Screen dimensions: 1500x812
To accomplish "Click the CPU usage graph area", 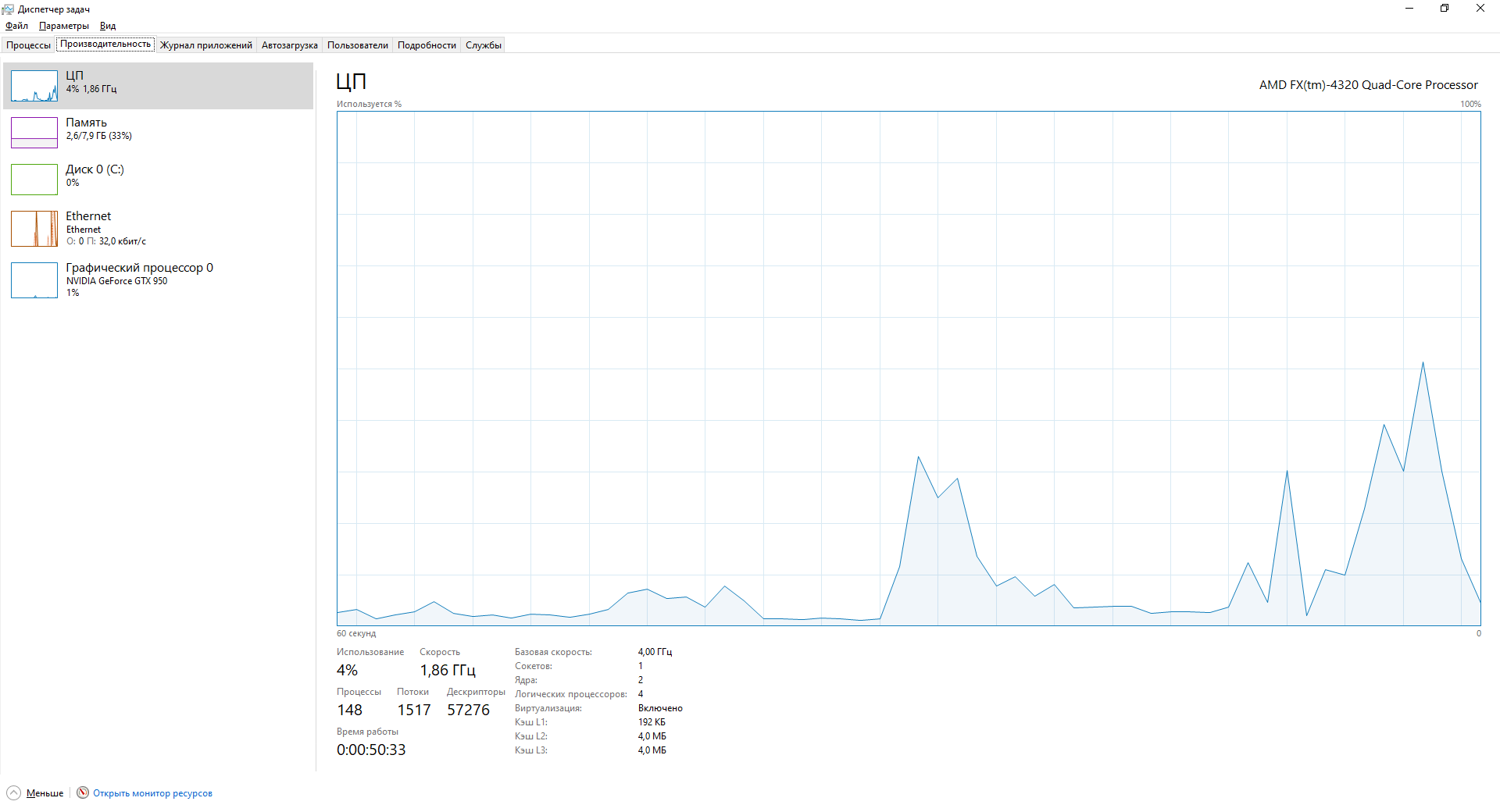I will click(x=909, y=368).
